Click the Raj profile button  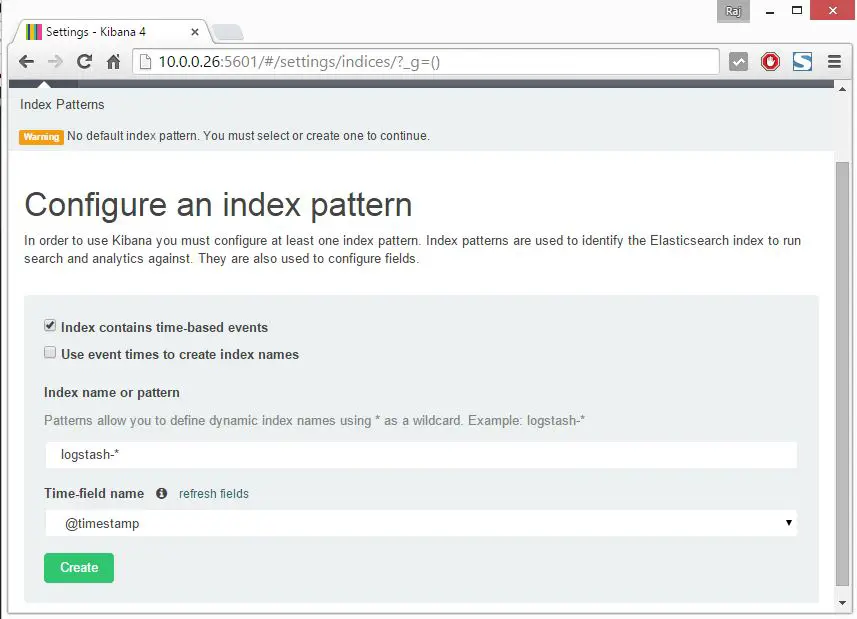[x=733, y=11]
